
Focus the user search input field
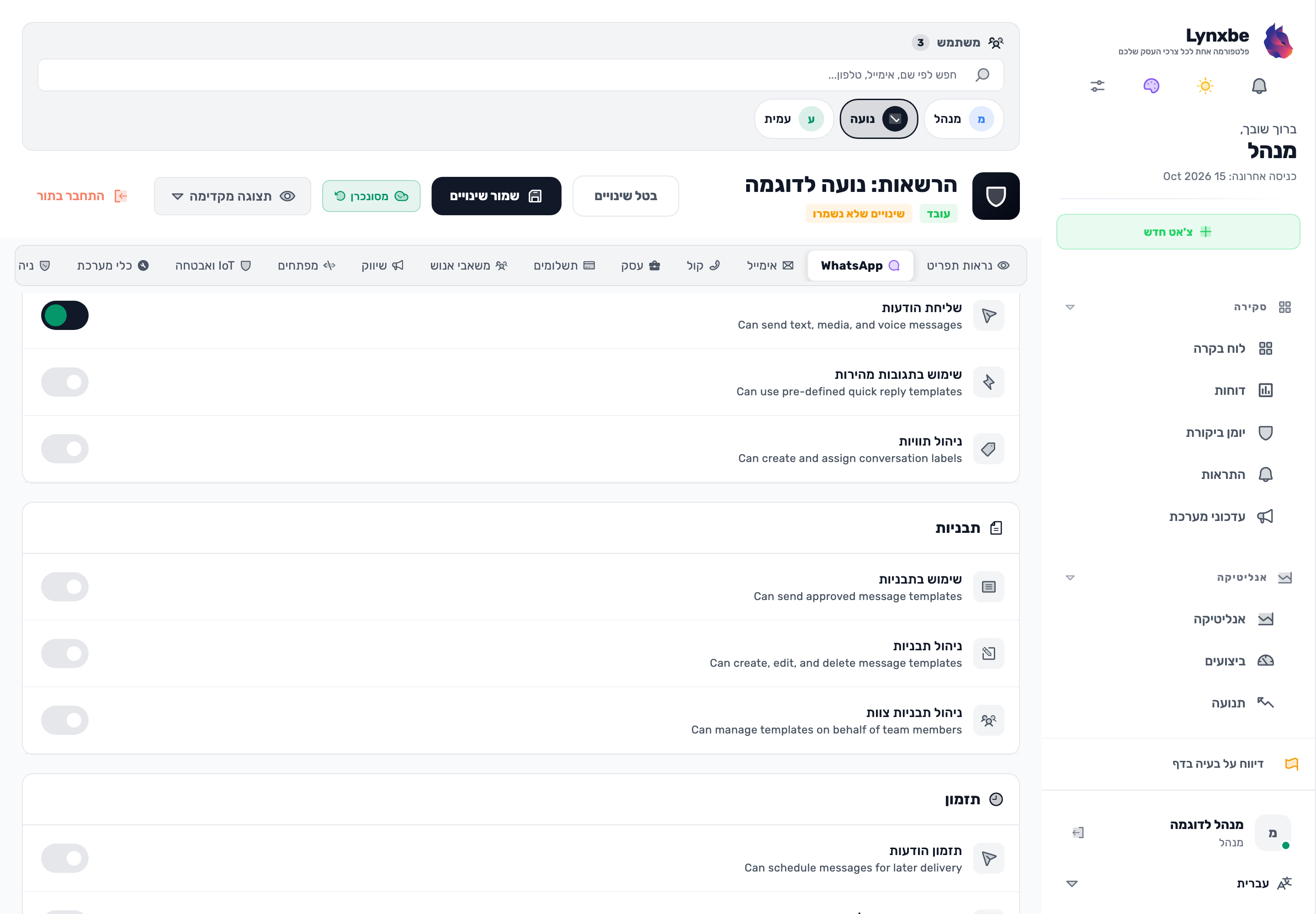520,74
